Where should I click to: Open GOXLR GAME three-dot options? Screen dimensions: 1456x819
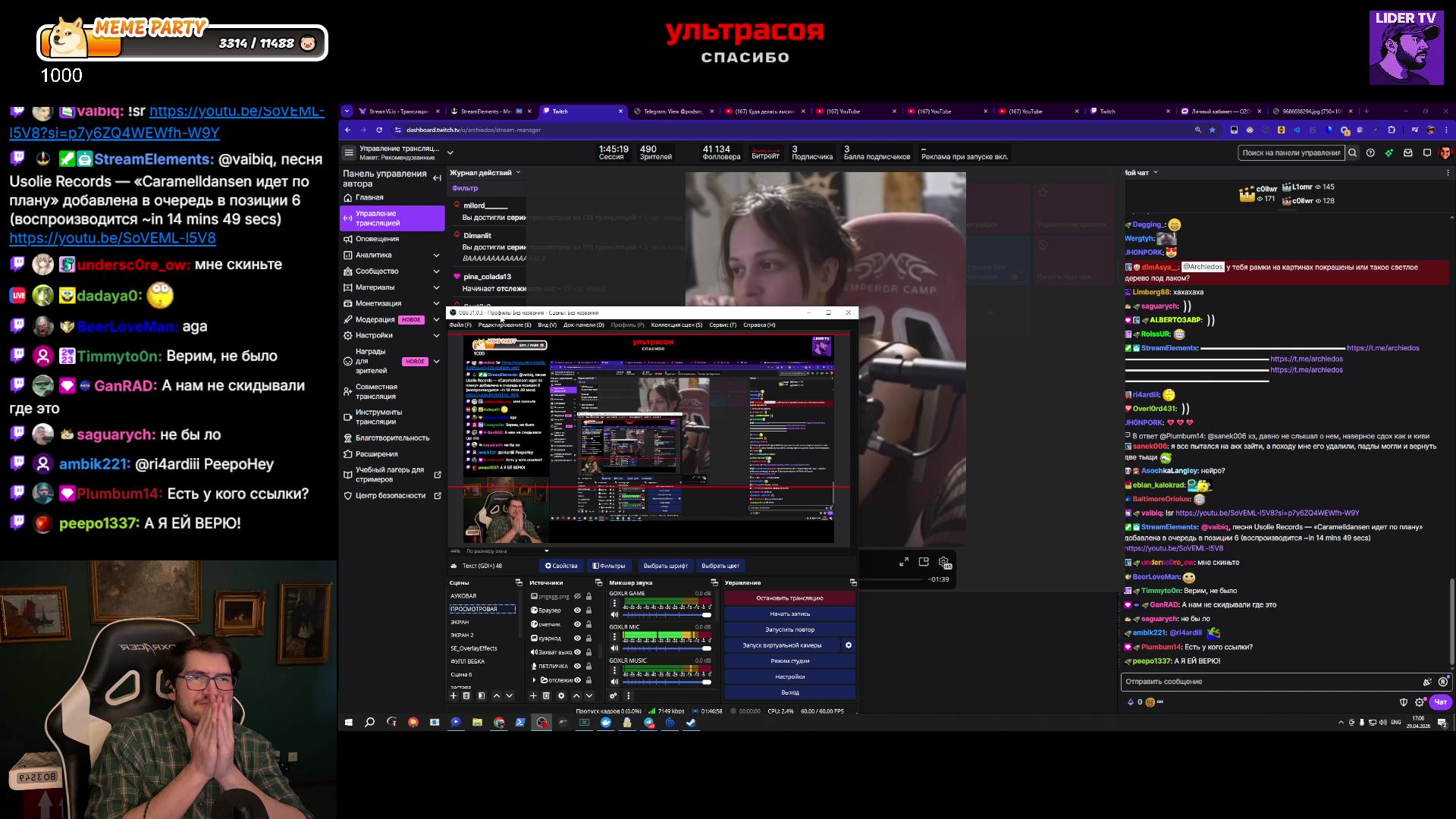pyautogui.click(x=614, y=604)
